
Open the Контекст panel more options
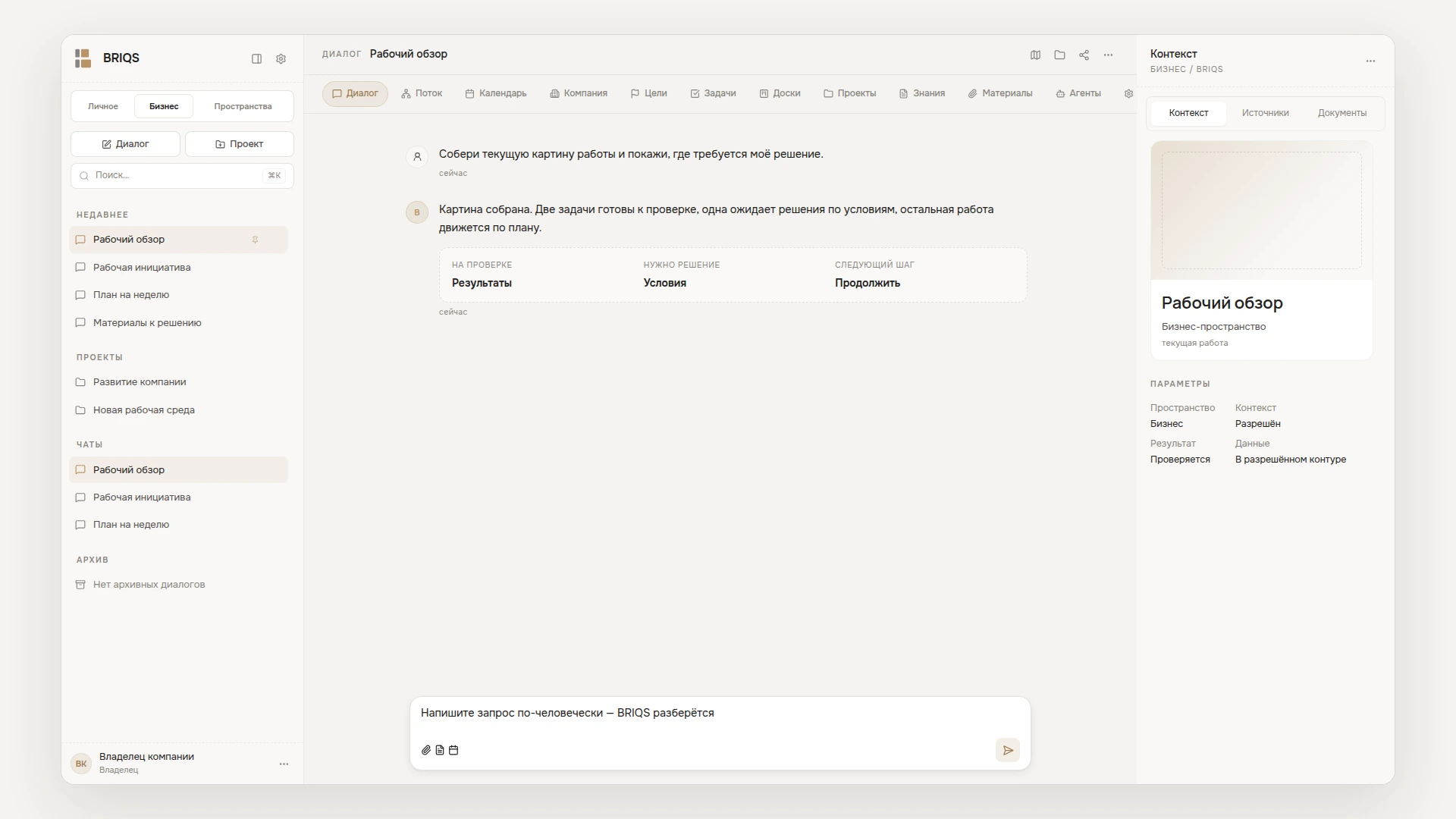1370,61
